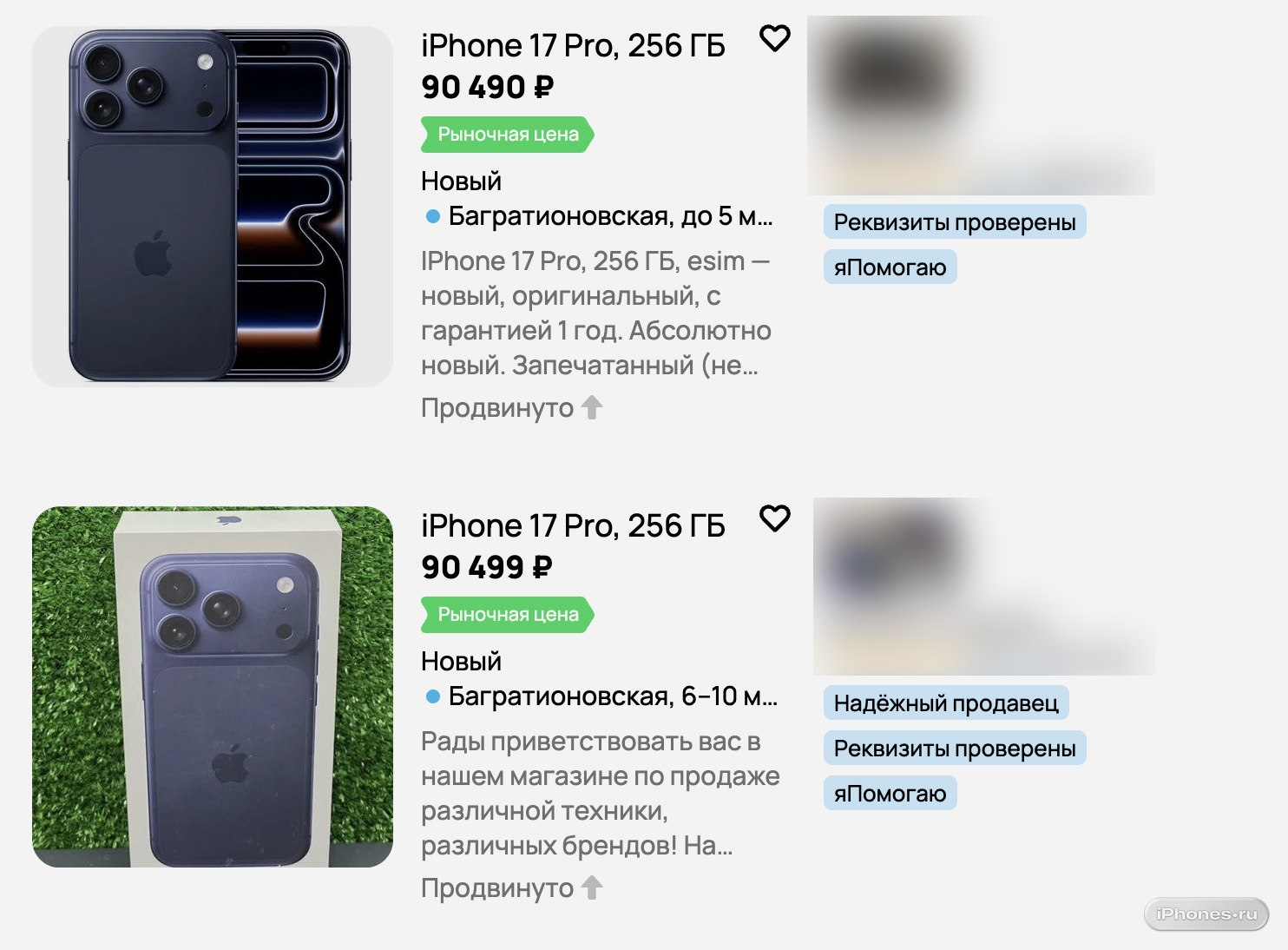Image resolution: width=1288 pixels, height=950 pixels.
Task: Click first seller's Реквизиты проверены badge
Action: click(x=955, y=222)
